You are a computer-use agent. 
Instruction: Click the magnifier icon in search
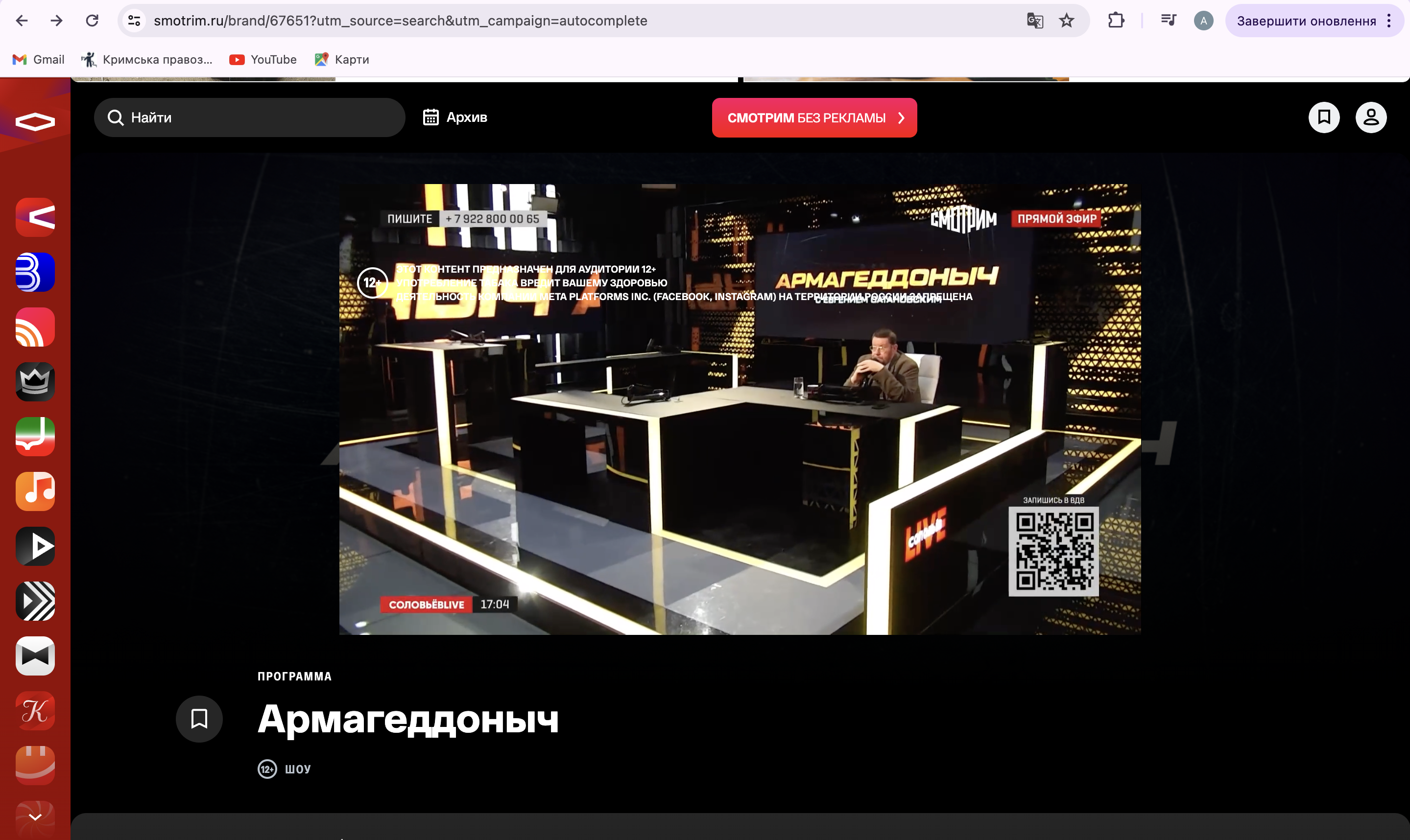coord(116,117)
